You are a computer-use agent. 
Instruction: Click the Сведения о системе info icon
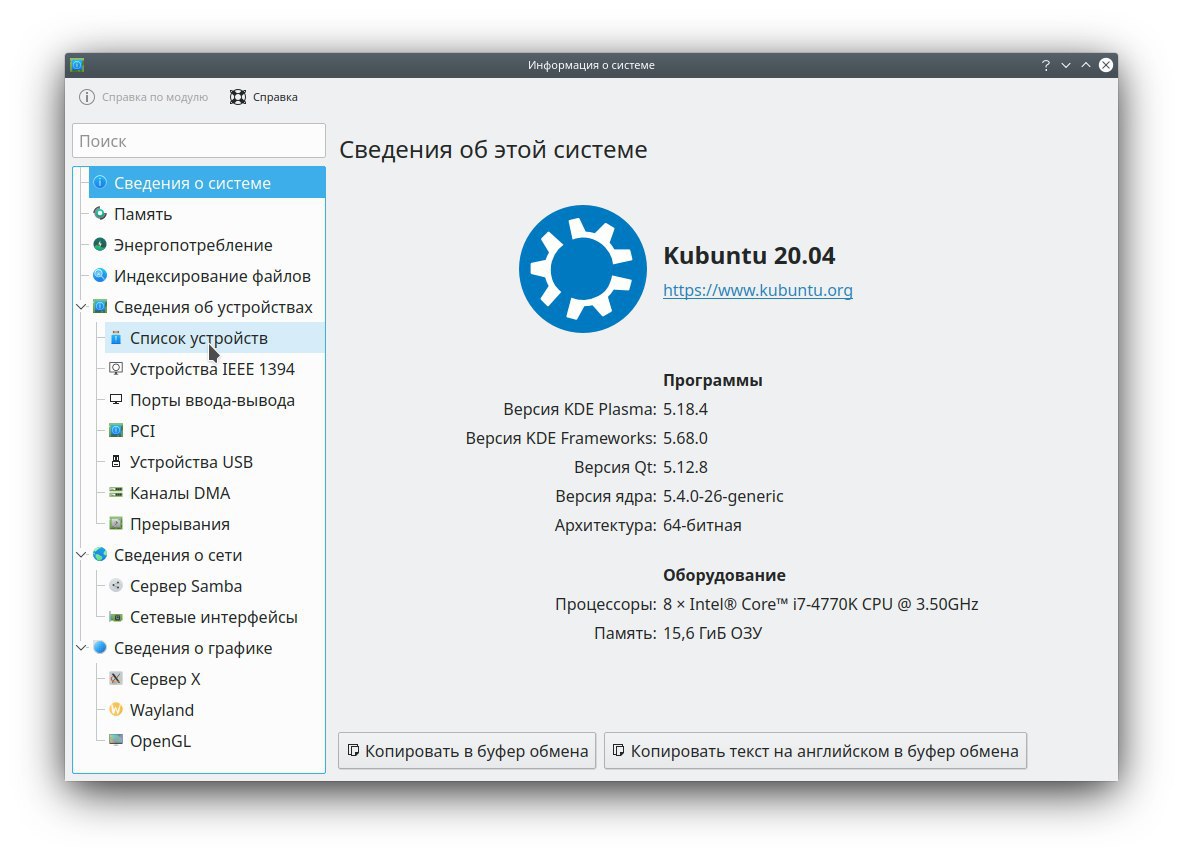(x=100, y=183)
